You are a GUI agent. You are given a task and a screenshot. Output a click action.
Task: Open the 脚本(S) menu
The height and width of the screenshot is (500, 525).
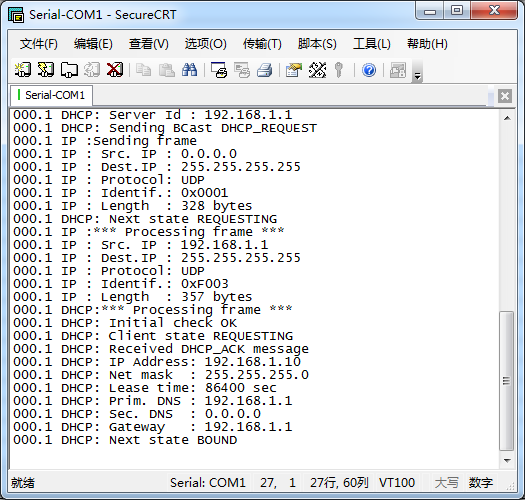pos(317,44)
